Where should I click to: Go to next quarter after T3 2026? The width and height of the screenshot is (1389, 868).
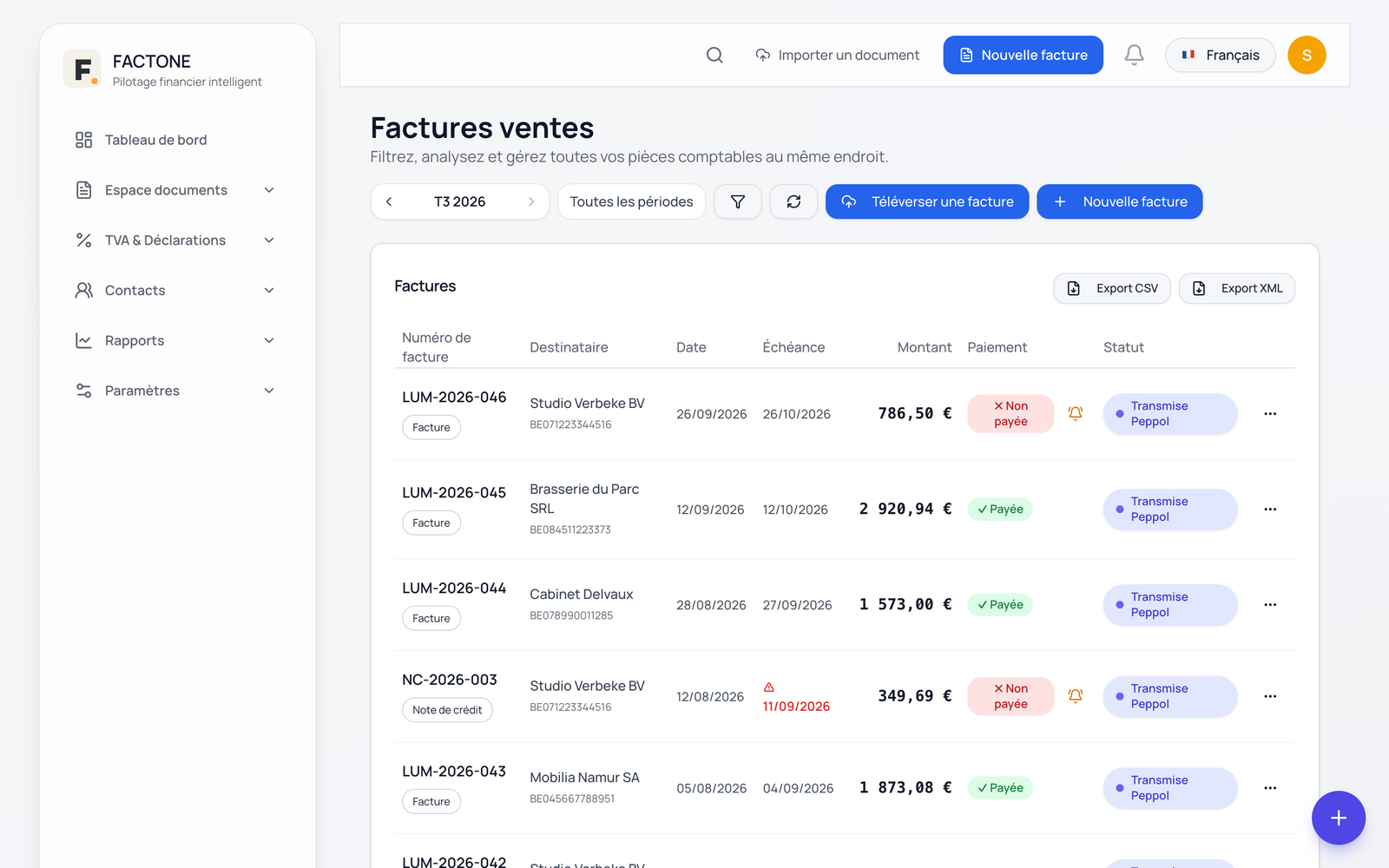(531, 201)
